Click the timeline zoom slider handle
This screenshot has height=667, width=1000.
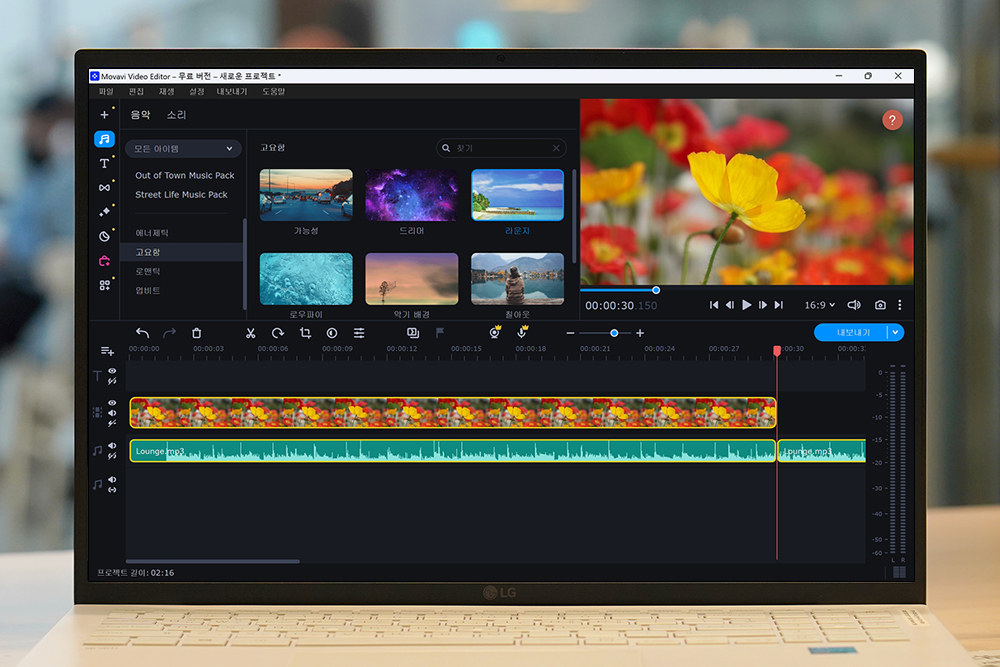[x=614, y=333]
